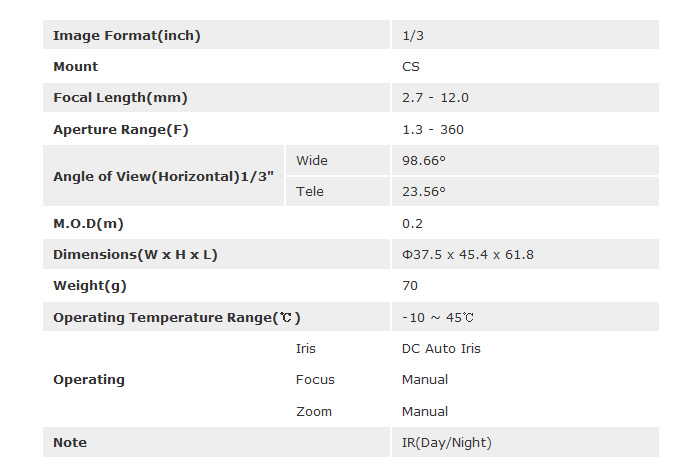Click the Image Format(inch) row label
Image resolution: width=700 pixels, height=464 pixels.
coord(127,36)
